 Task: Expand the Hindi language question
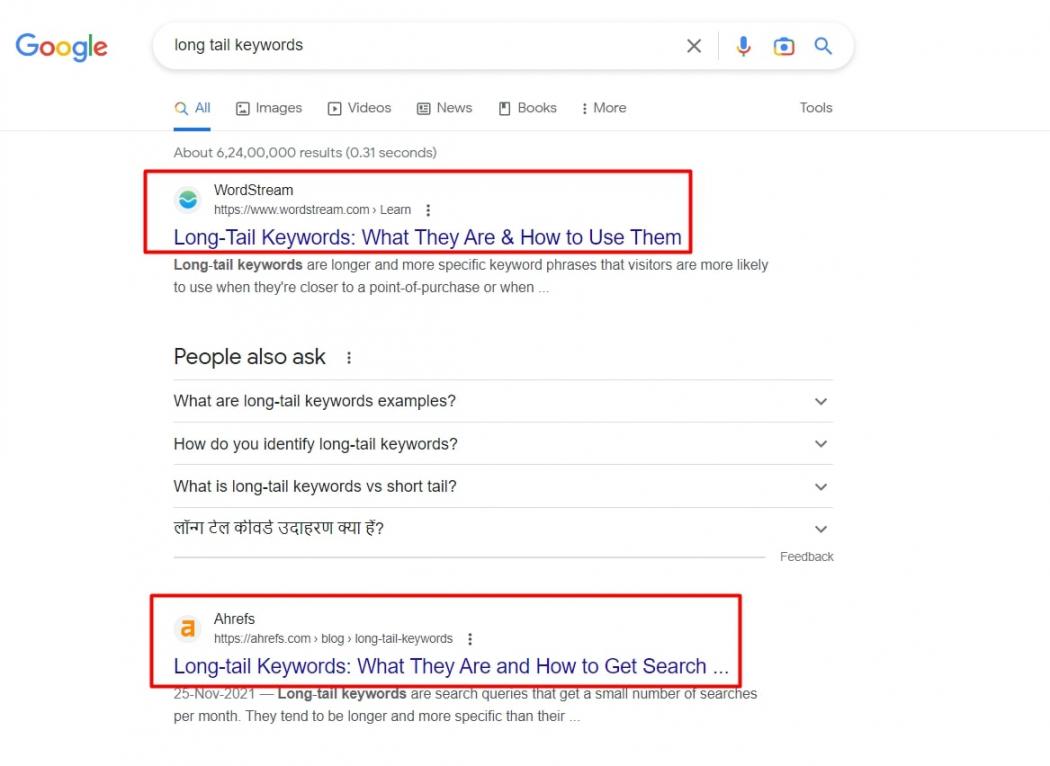[821, 529]
